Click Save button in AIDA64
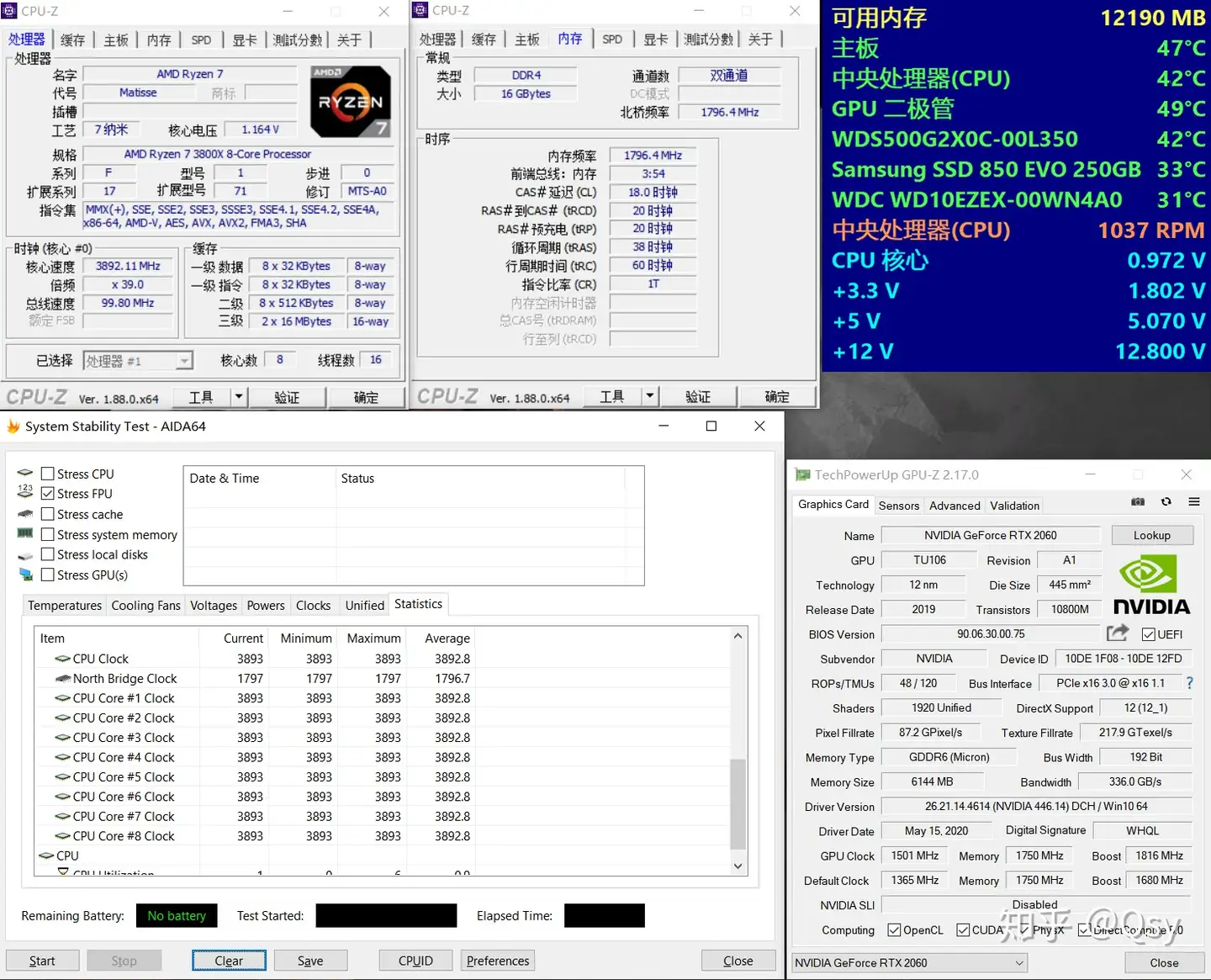Screen dimensions: 1211x980 pyautogui.click(x=310, y=961)
